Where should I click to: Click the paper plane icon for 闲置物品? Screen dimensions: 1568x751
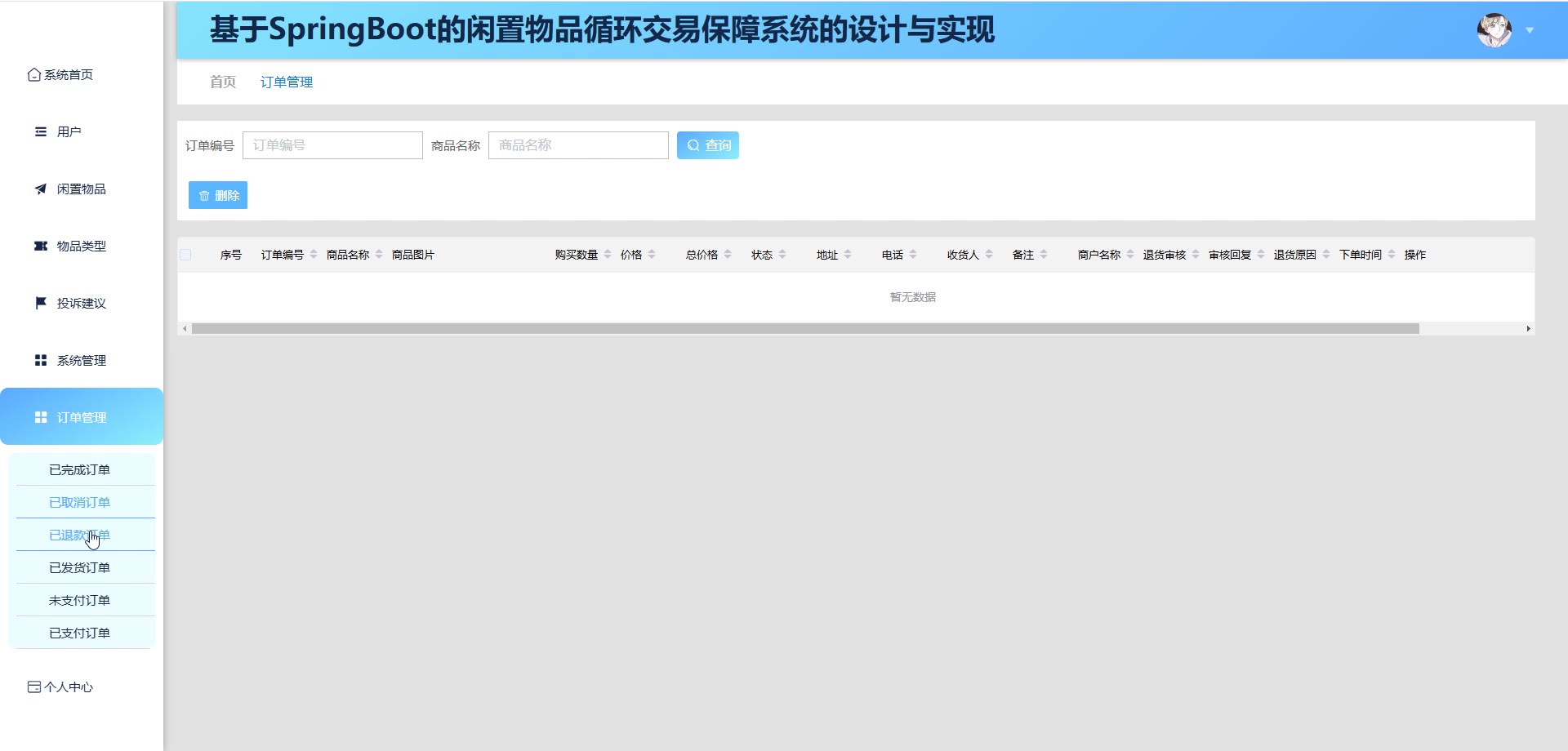point(40,189)
